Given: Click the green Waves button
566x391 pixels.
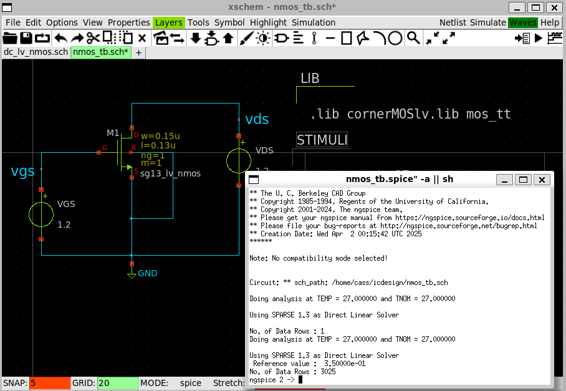Looking at the screenshot, I should coord(523,22).
